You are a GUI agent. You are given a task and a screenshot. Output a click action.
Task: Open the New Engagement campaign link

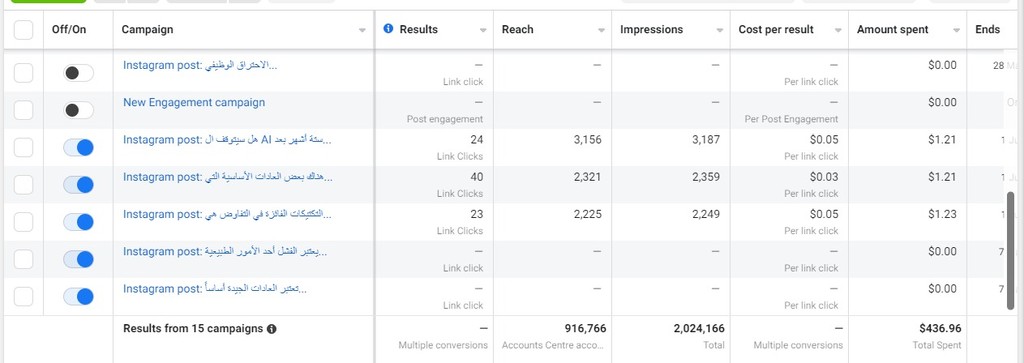[x=194, y=103]
